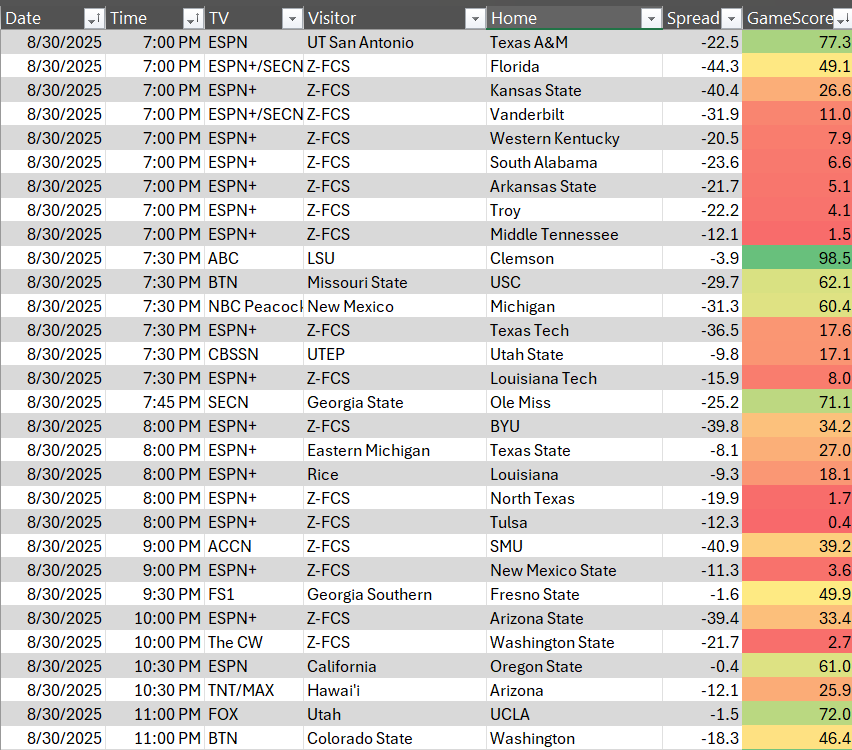Open the Spread column filter dropdown
The image size is (852, 750).
[x=732, y=19]
